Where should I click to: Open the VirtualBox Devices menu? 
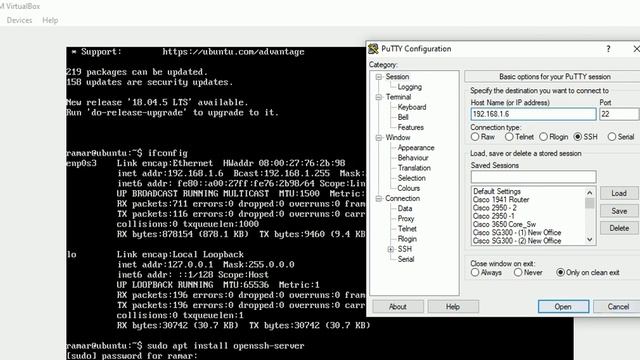click(x=19, y=20)
